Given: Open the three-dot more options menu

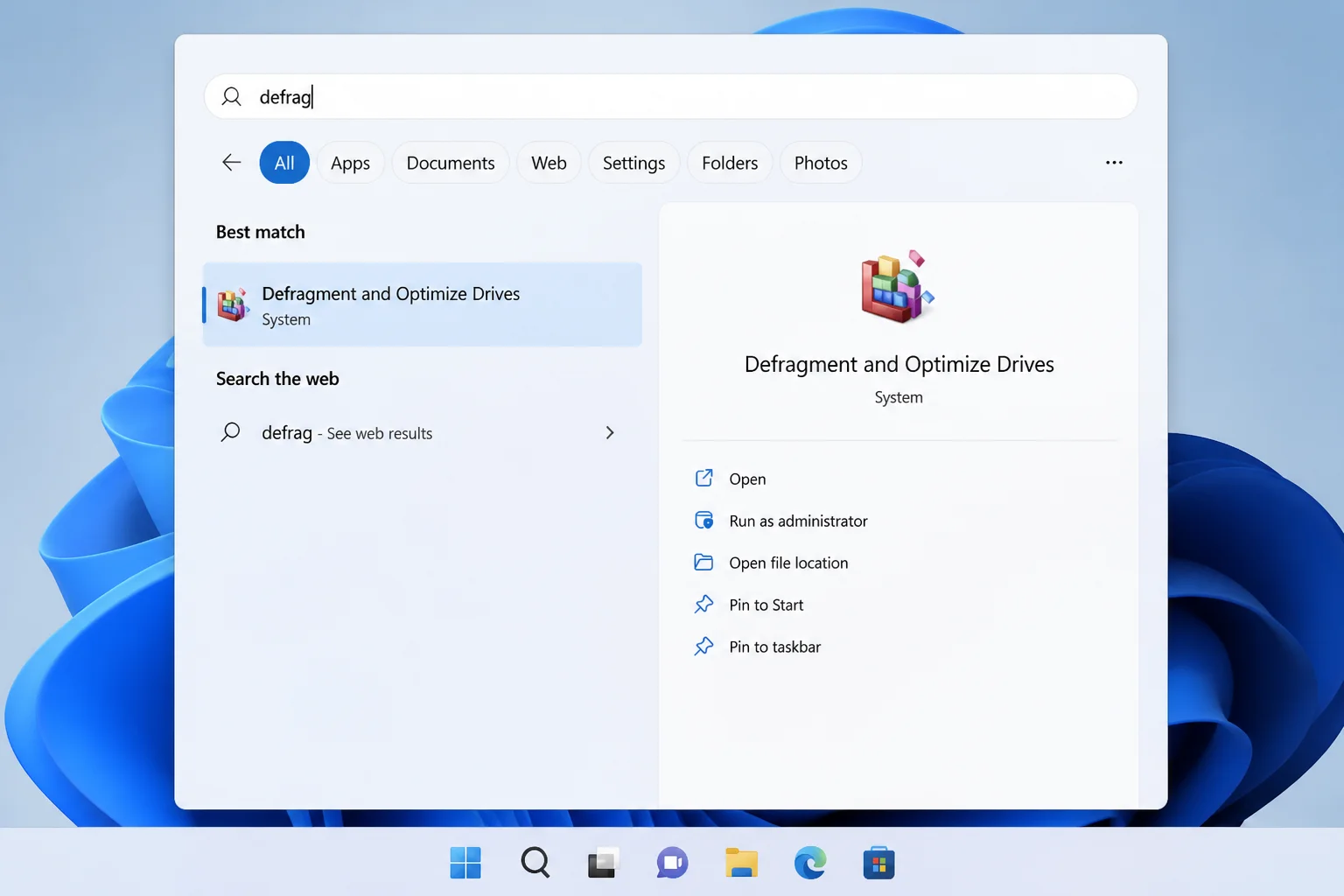Looking at the screenshot, I should 1114,163.
